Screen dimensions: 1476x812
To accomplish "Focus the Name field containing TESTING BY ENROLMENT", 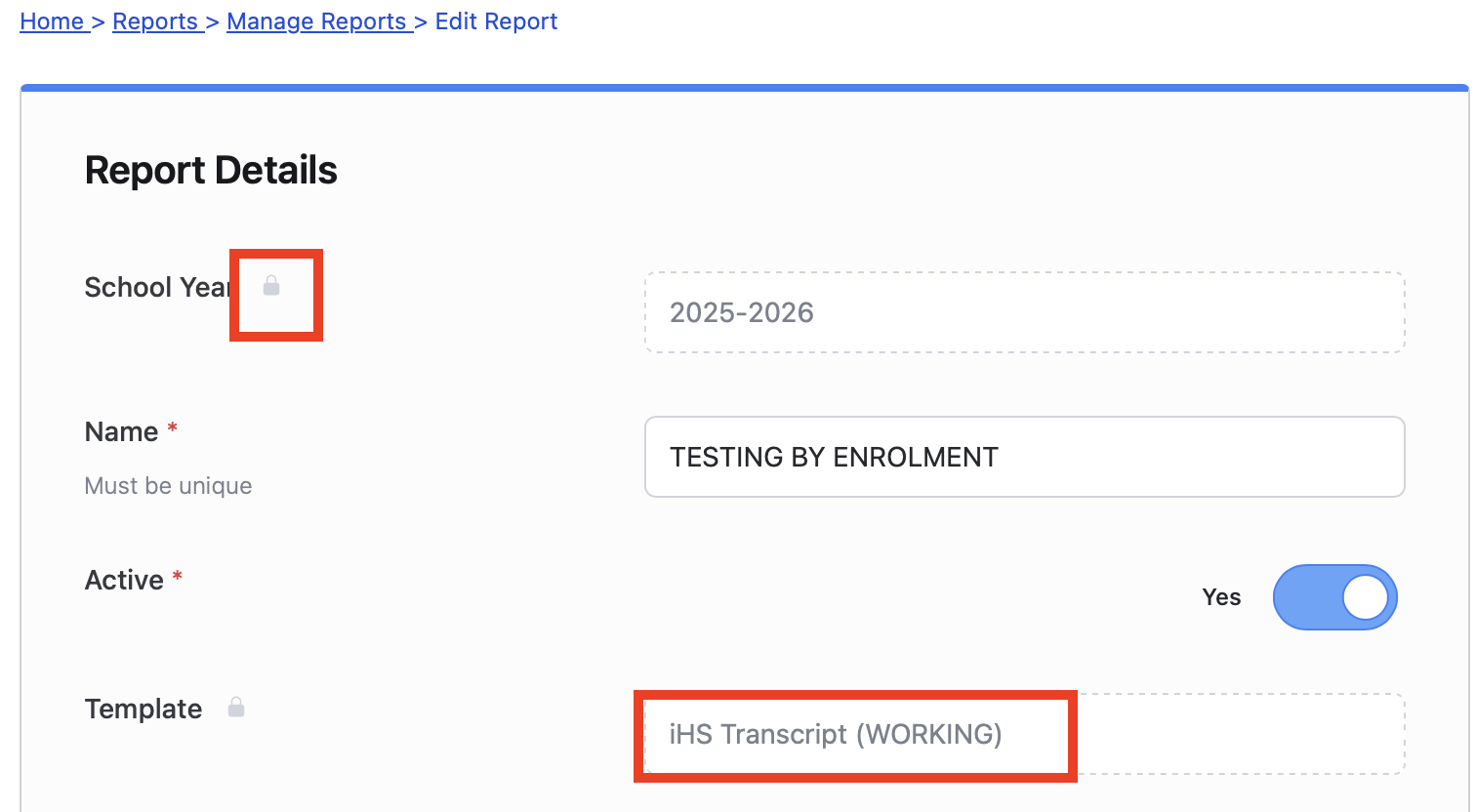I will click(1024, 457).
